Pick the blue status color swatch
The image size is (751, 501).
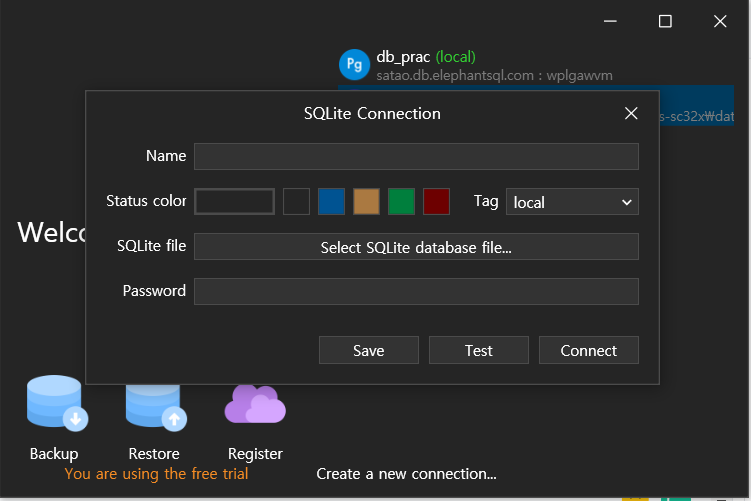(x=331, y=201)
